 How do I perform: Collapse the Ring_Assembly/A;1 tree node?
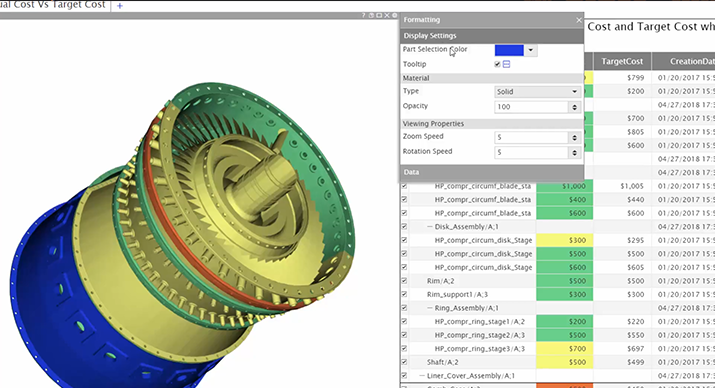430,308
